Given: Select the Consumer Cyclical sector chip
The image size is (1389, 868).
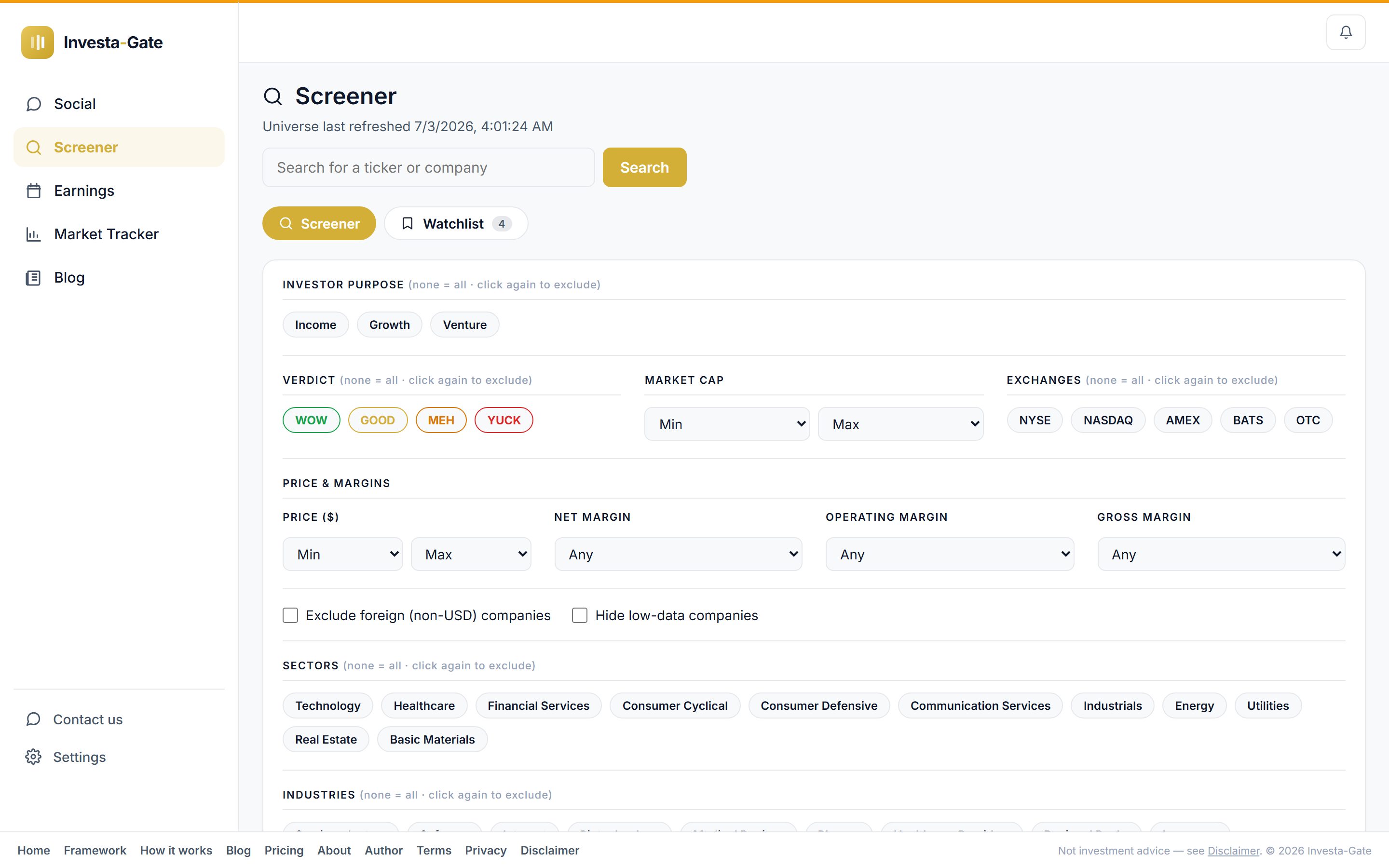Looking at the screenshot, I should (675, 705).
